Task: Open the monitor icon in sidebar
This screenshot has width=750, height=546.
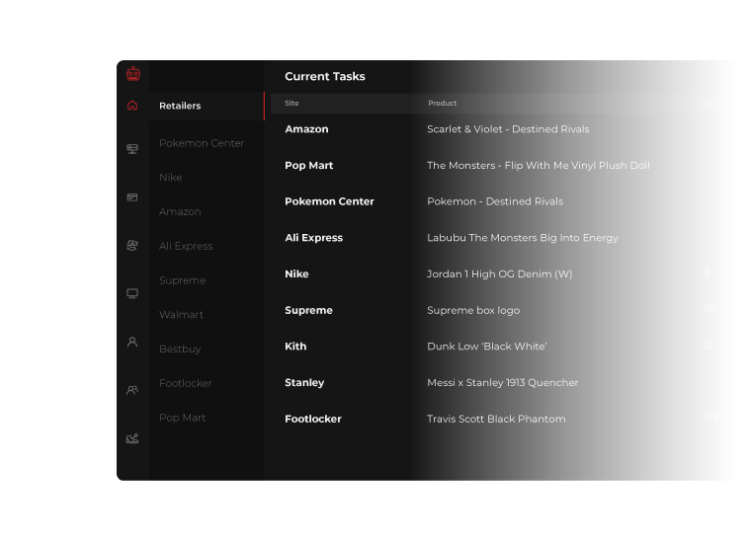Action: (x=132, y=293)
